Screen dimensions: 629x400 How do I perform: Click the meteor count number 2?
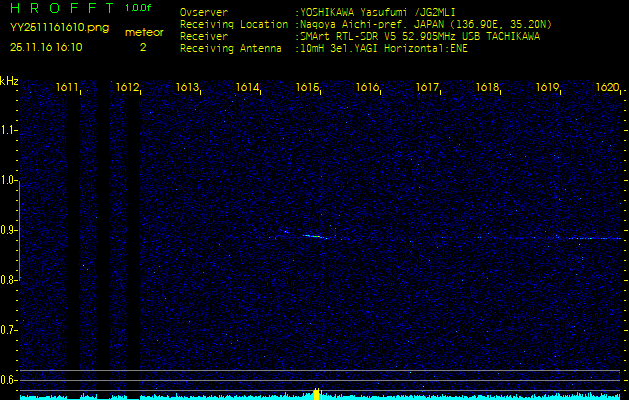(x=142, y=47)
